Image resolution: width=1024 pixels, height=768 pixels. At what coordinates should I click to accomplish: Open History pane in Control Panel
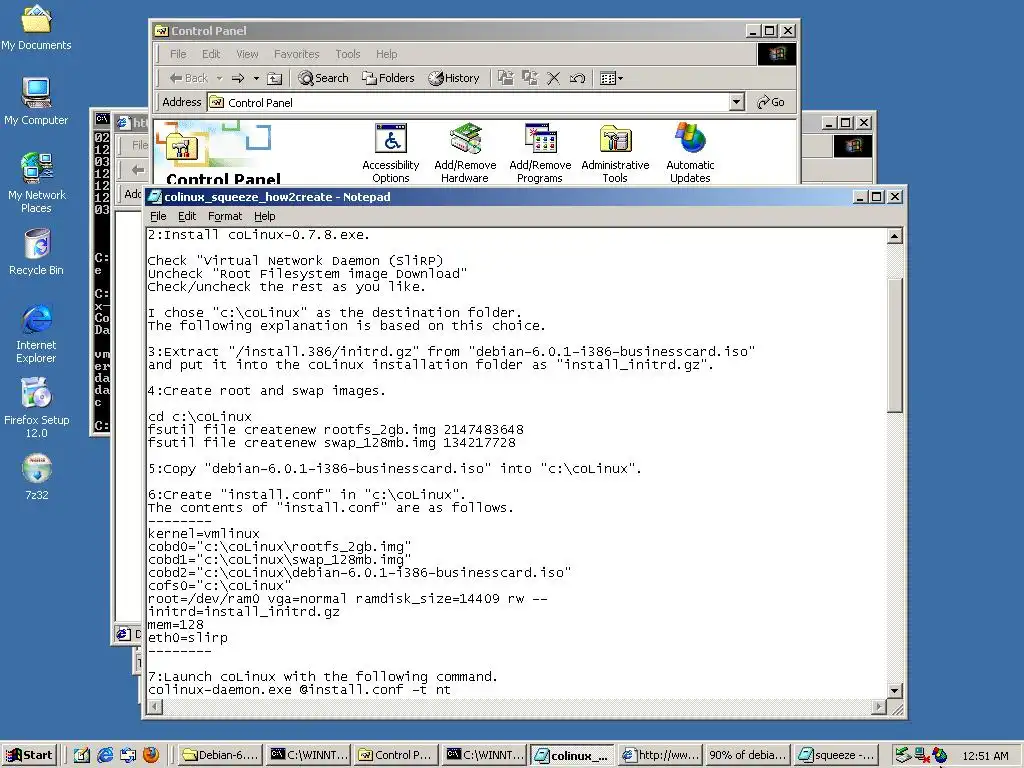(454, 78)
